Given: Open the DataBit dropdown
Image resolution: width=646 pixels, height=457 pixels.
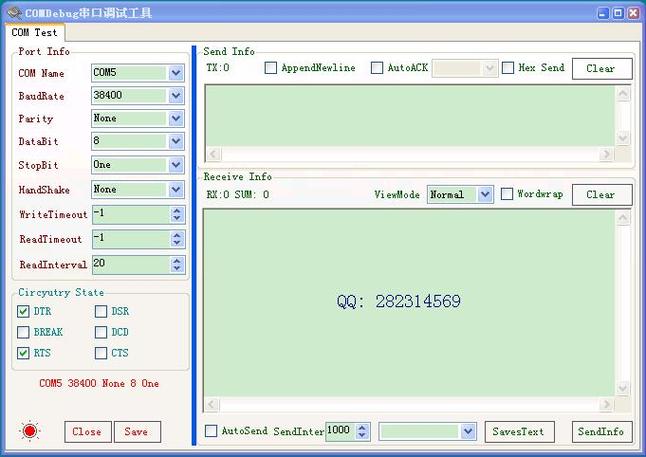Looking at the screenshot, I should coord(176,141).
